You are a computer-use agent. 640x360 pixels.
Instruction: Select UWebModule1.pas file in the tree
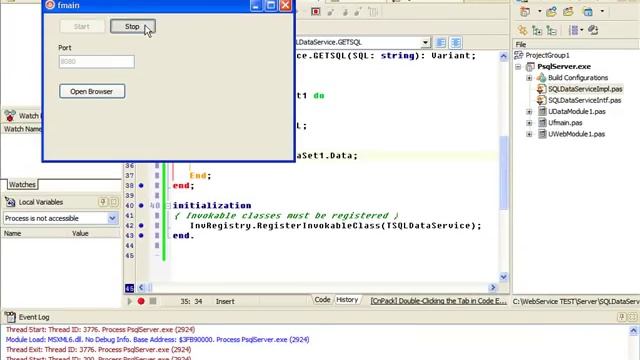tap(576, 134)
